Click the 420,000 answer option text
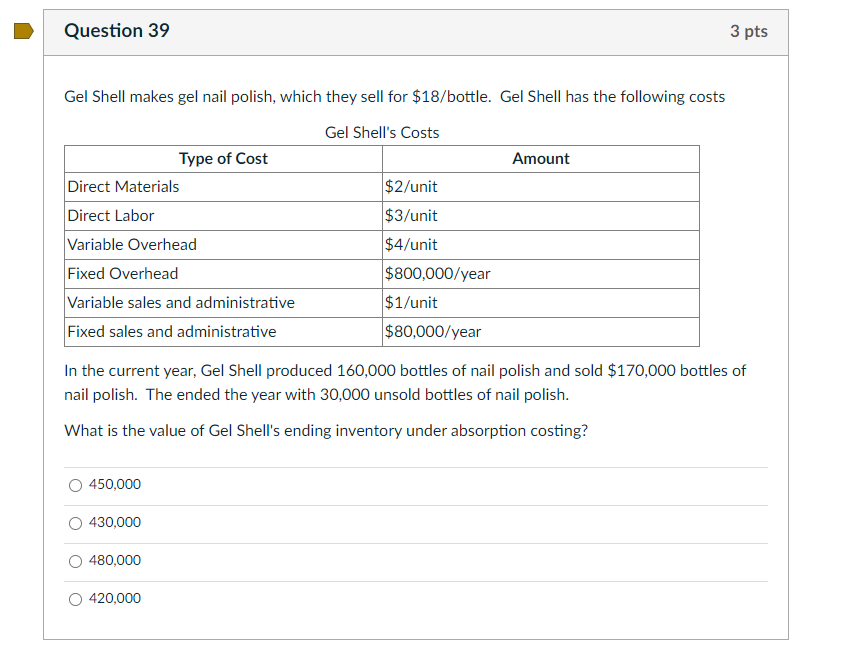The width and height of the screenshot is (841, 668). point(115,598)
